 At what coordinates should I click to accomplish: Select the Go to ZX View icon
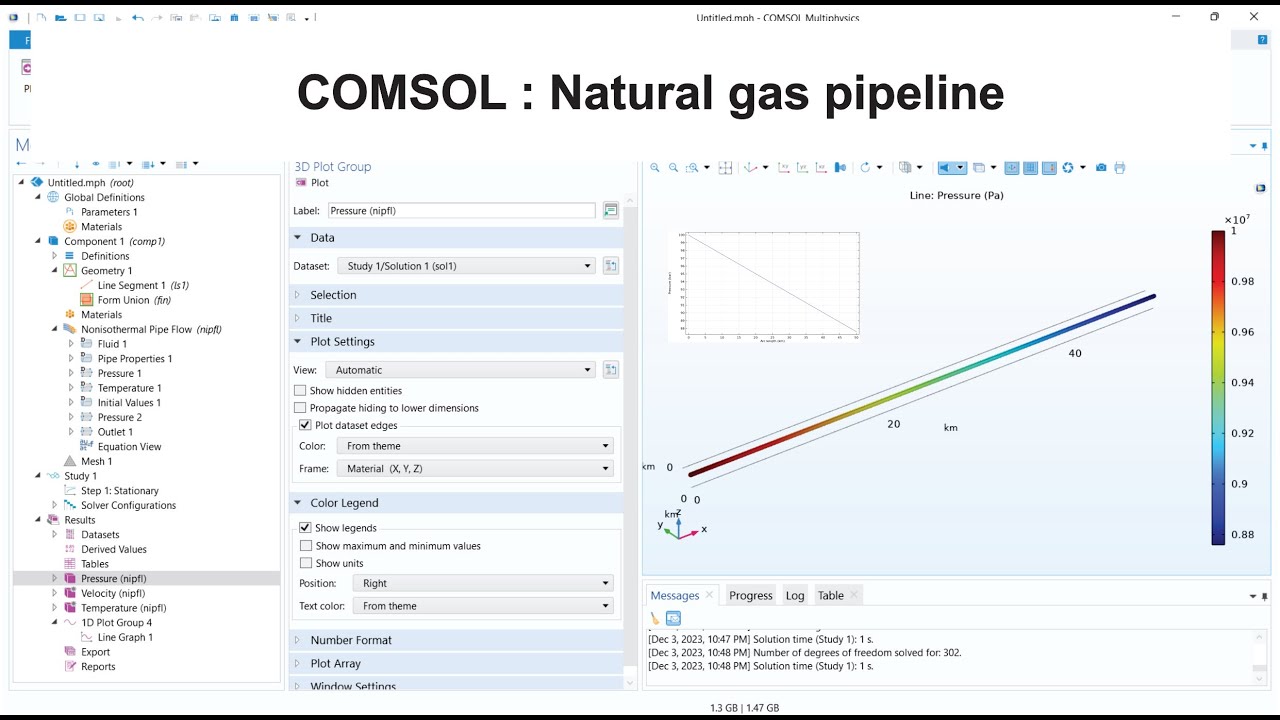point(821,167)
